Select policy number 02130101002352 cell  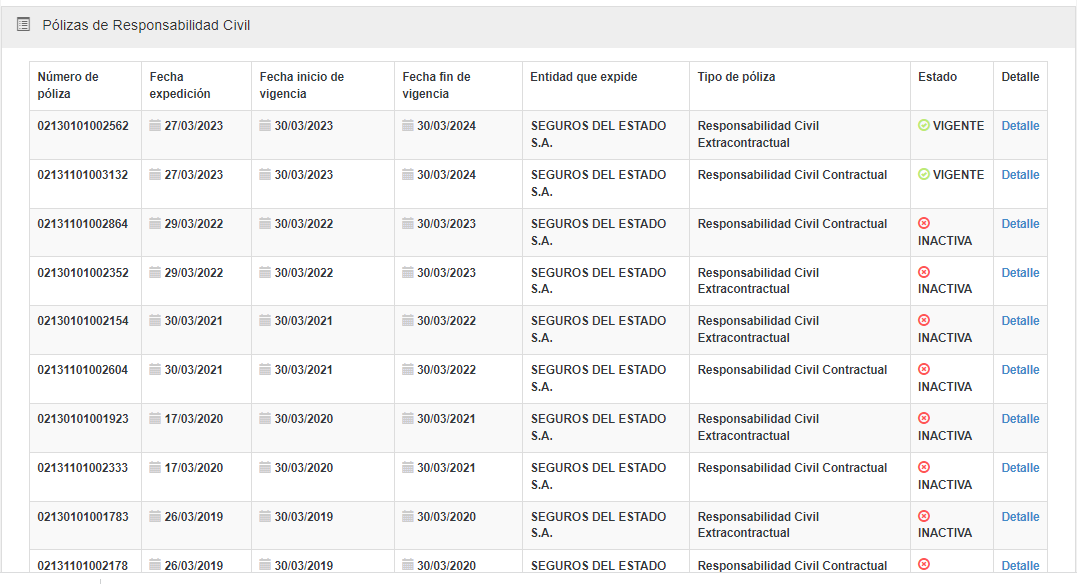(83, 273)
